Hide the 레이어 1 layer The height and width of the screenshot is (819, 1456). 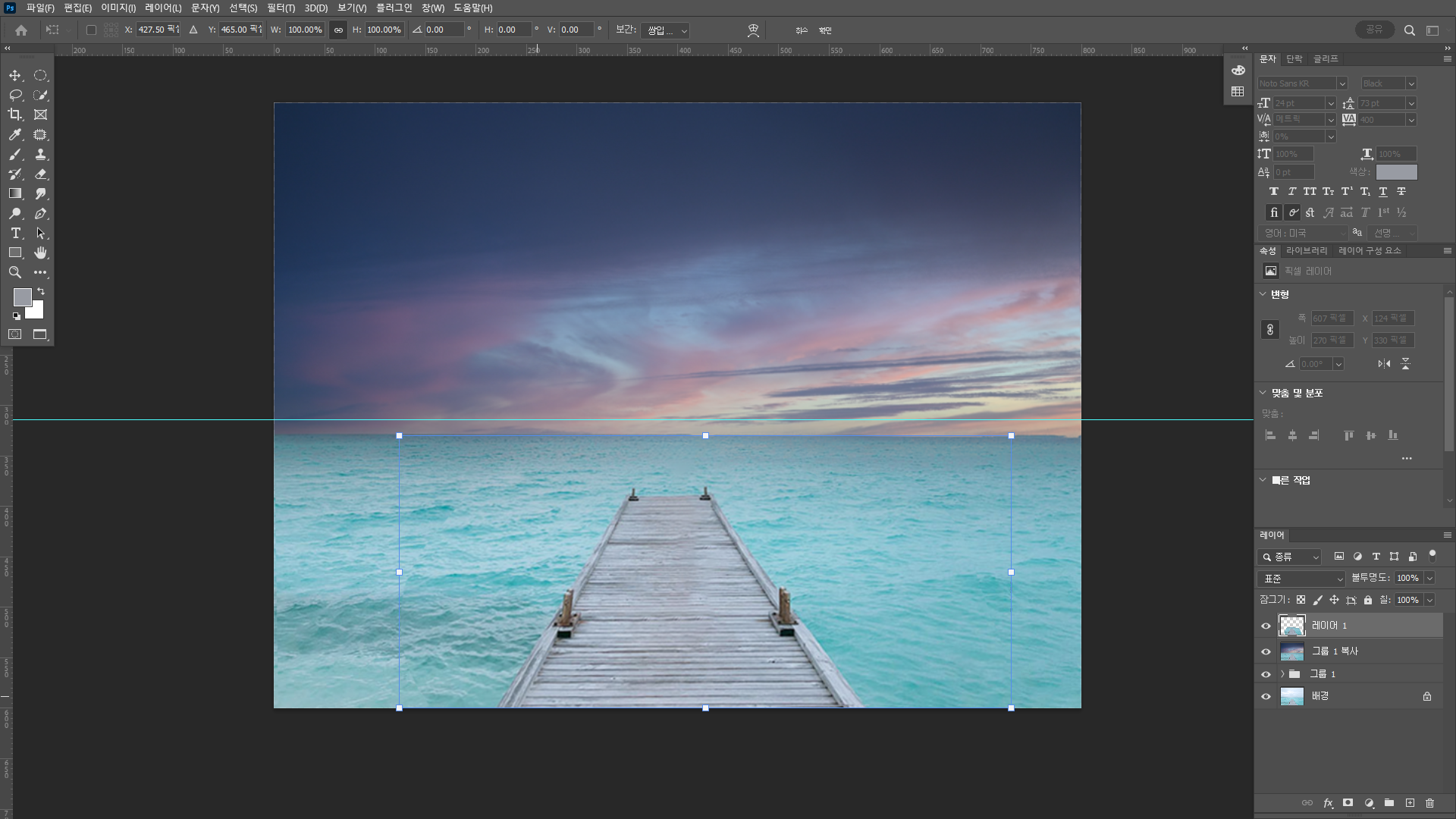coord(1266,626)
